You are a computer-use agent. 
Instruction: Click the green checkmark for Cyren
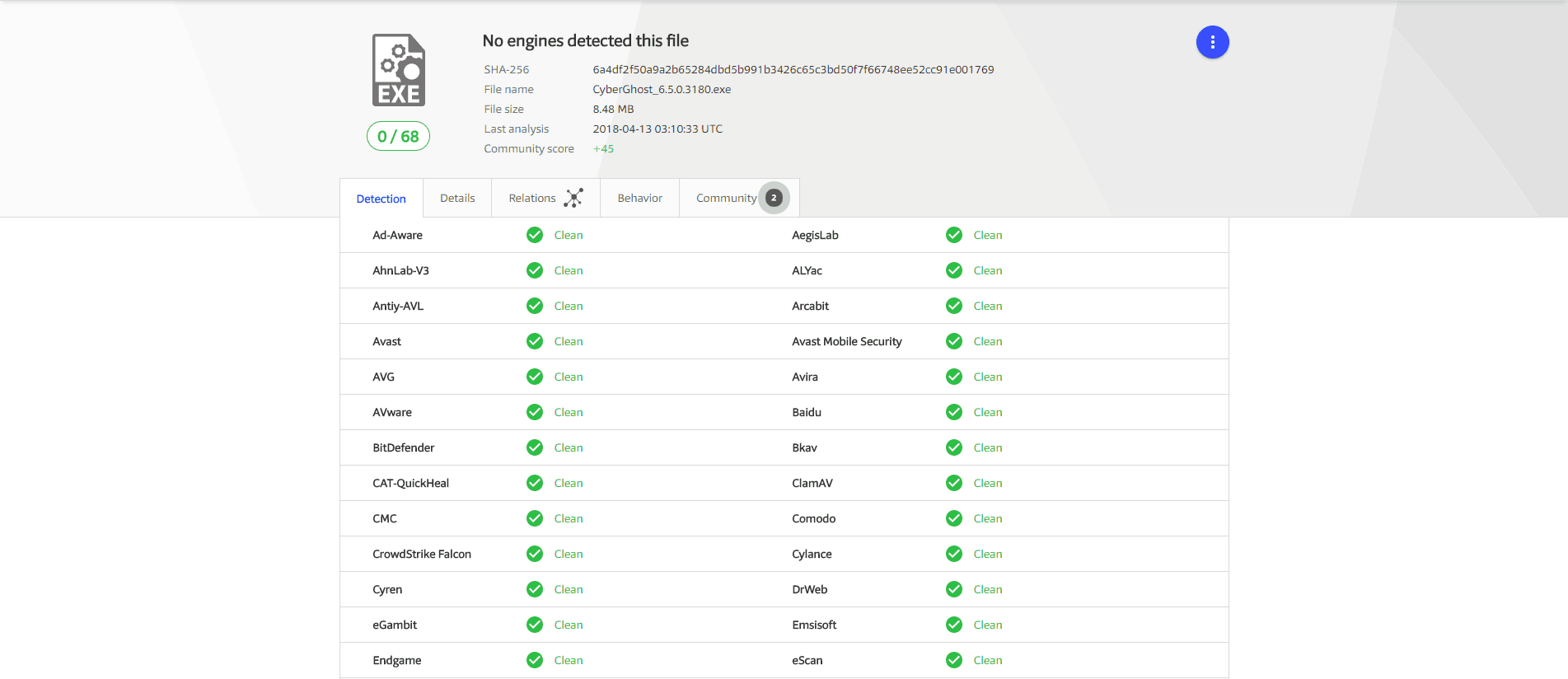(535, 589)
